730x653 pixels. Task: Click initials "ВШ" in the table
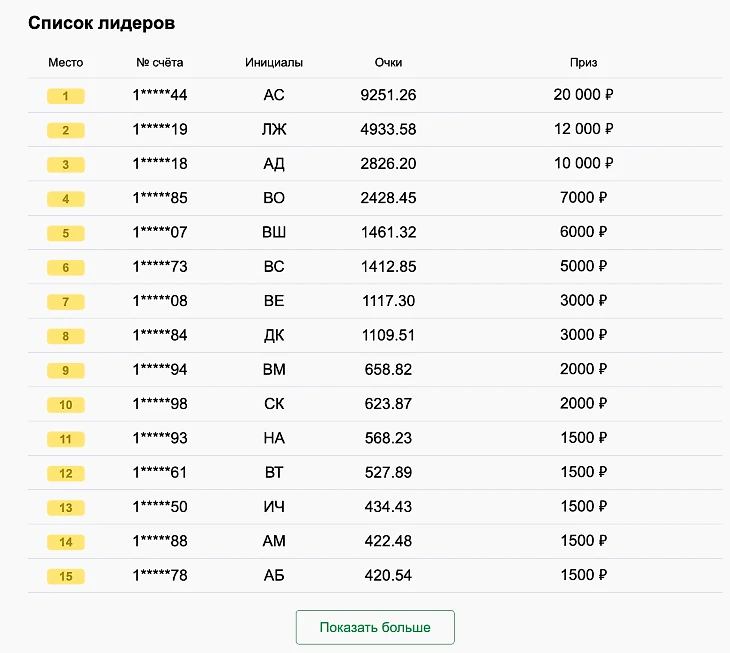274,232
